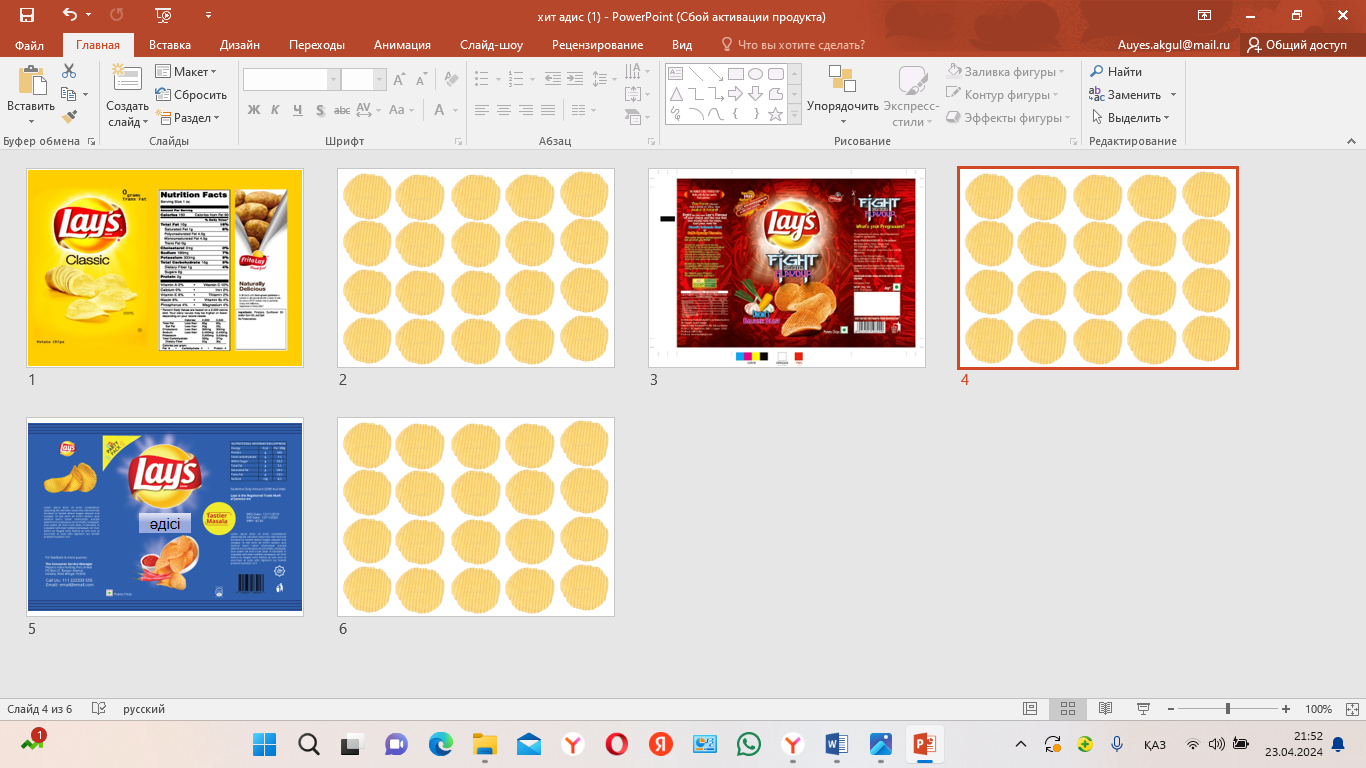The width and height of the screenshot is (1366, 768).
Task: Clear all formatting with the eraser icon
Action: click(x=450, y=79)
